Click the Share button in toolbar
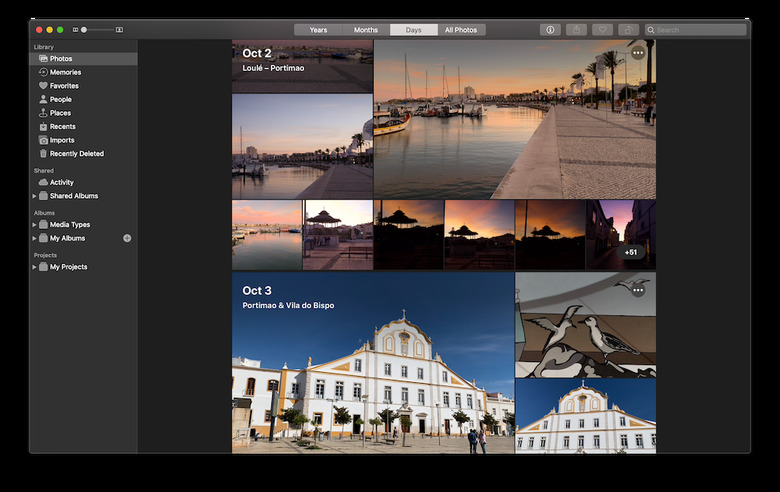This screenshot has height=492, width=780. point(577,30)
